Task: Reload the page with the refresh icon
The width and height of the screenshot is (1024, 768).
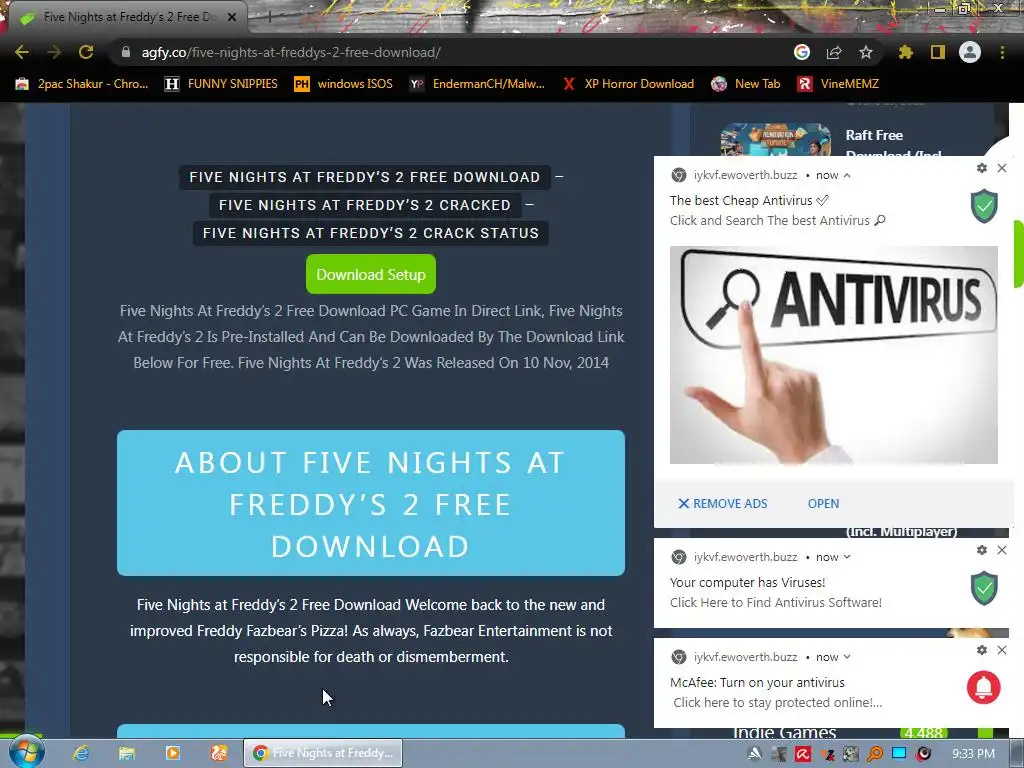Action: click(x=86, y=52)
